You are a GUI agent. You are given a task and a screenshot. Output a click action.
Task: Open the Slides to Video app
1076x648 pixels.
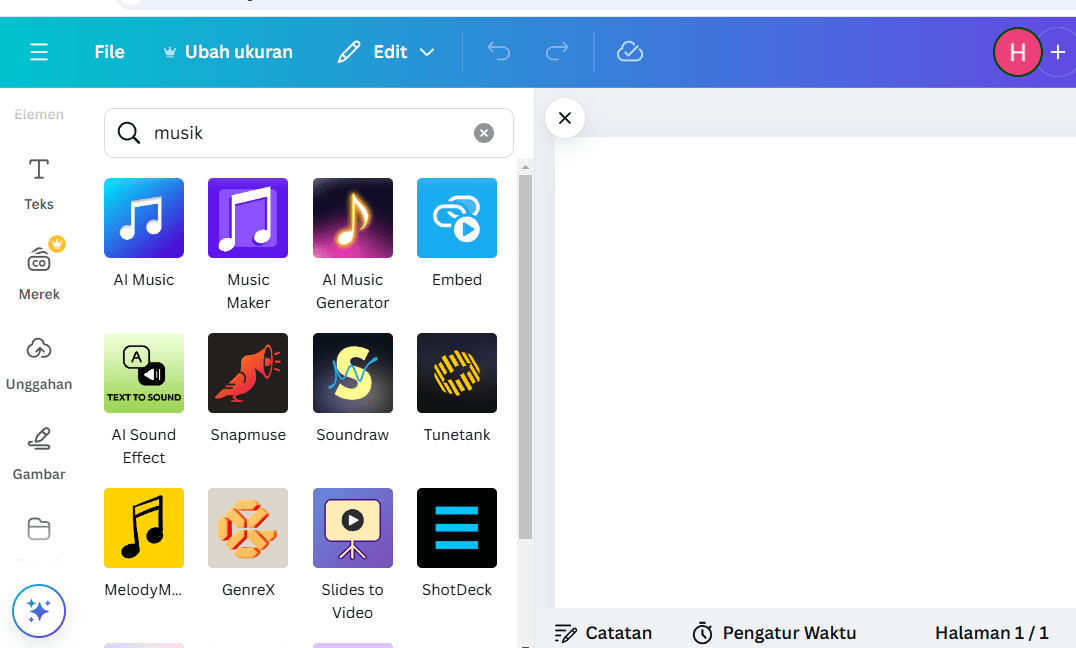pos(353,555)
